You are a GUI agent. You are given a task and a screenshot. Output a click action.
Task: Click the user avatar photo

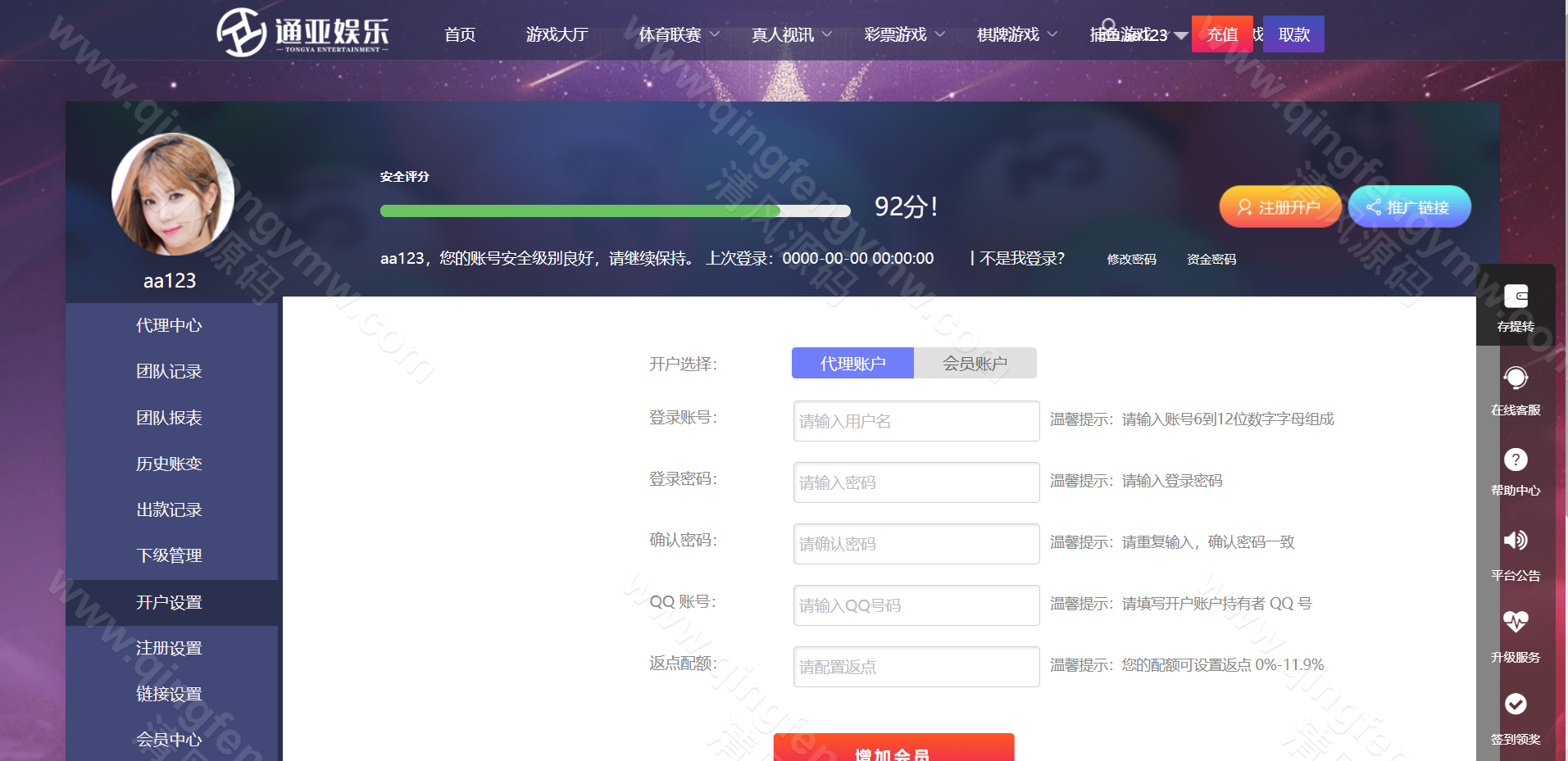(173, 195)
